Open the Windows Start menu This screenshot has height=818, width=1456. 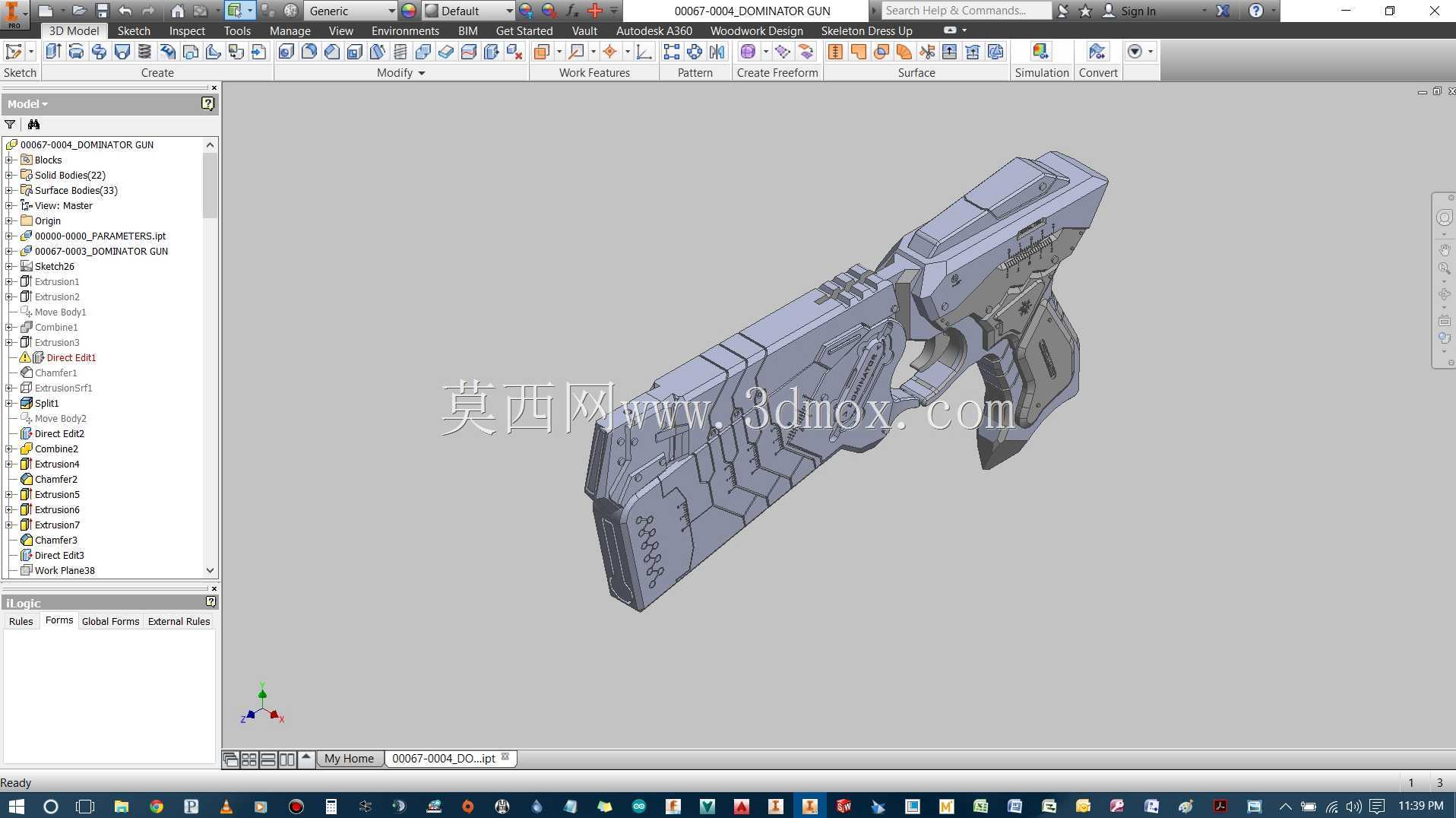tap(15, 806)
